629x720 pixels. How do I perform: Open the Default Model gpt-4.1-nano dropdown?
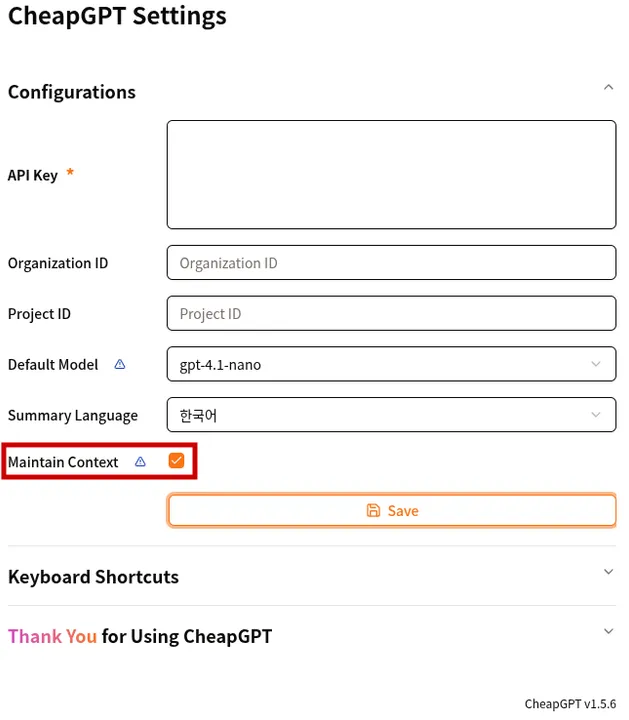pyautogui.click(x=391, y=365)
